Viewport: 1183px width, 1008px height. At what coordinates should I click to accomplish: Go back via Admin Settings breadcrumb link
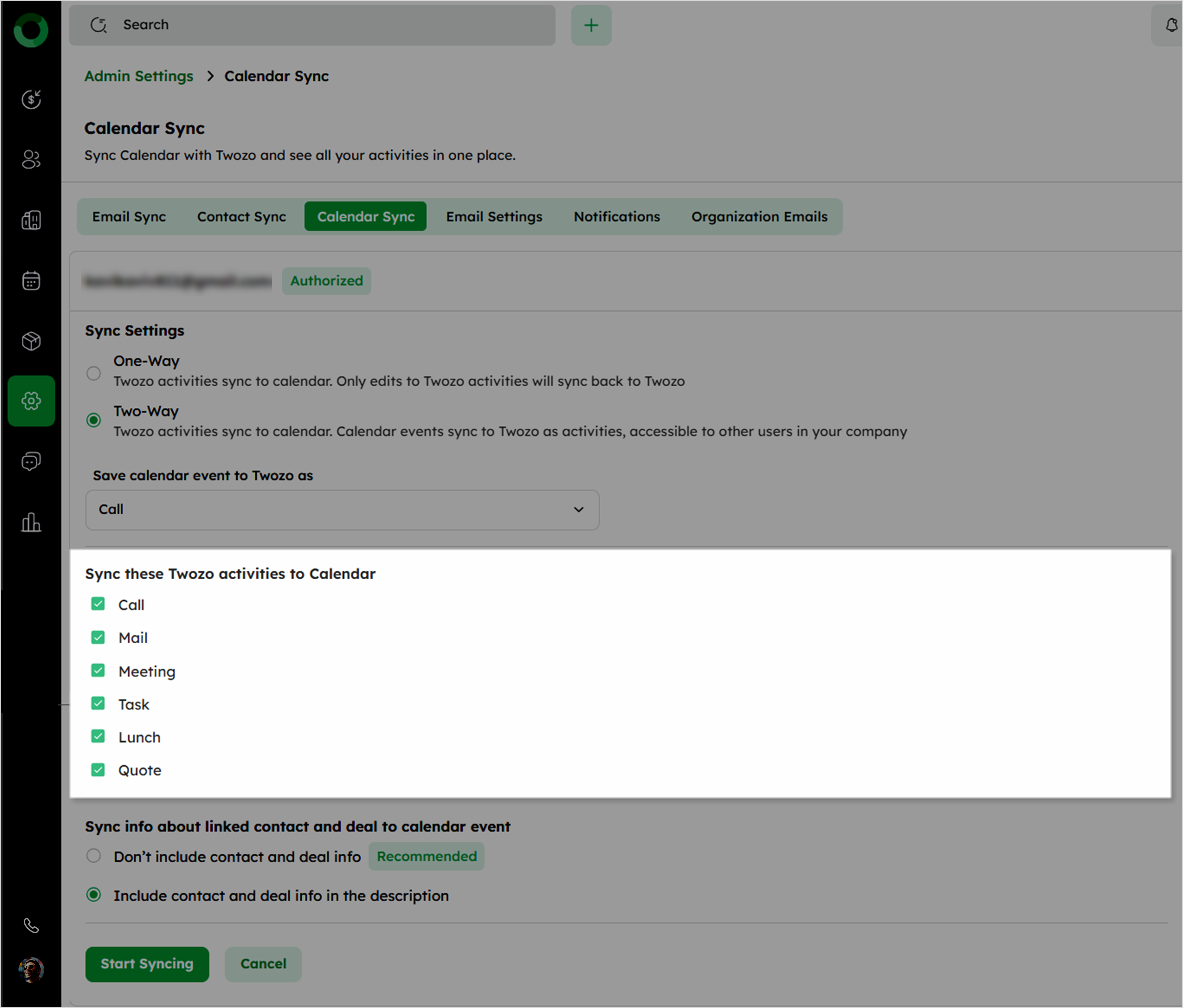[139, 76]
